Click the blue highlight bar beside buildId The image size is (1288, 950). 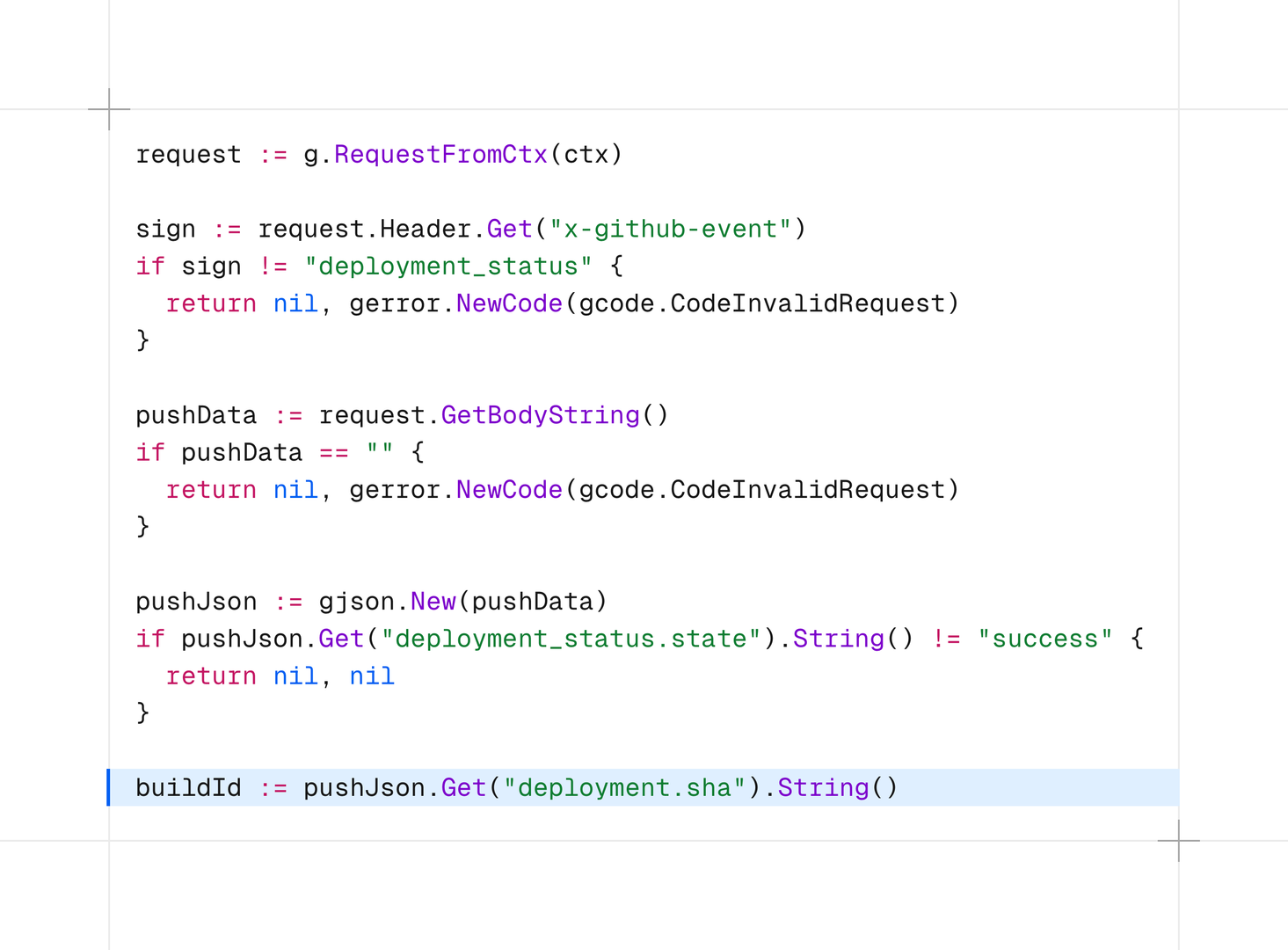[x=110, y=787]
